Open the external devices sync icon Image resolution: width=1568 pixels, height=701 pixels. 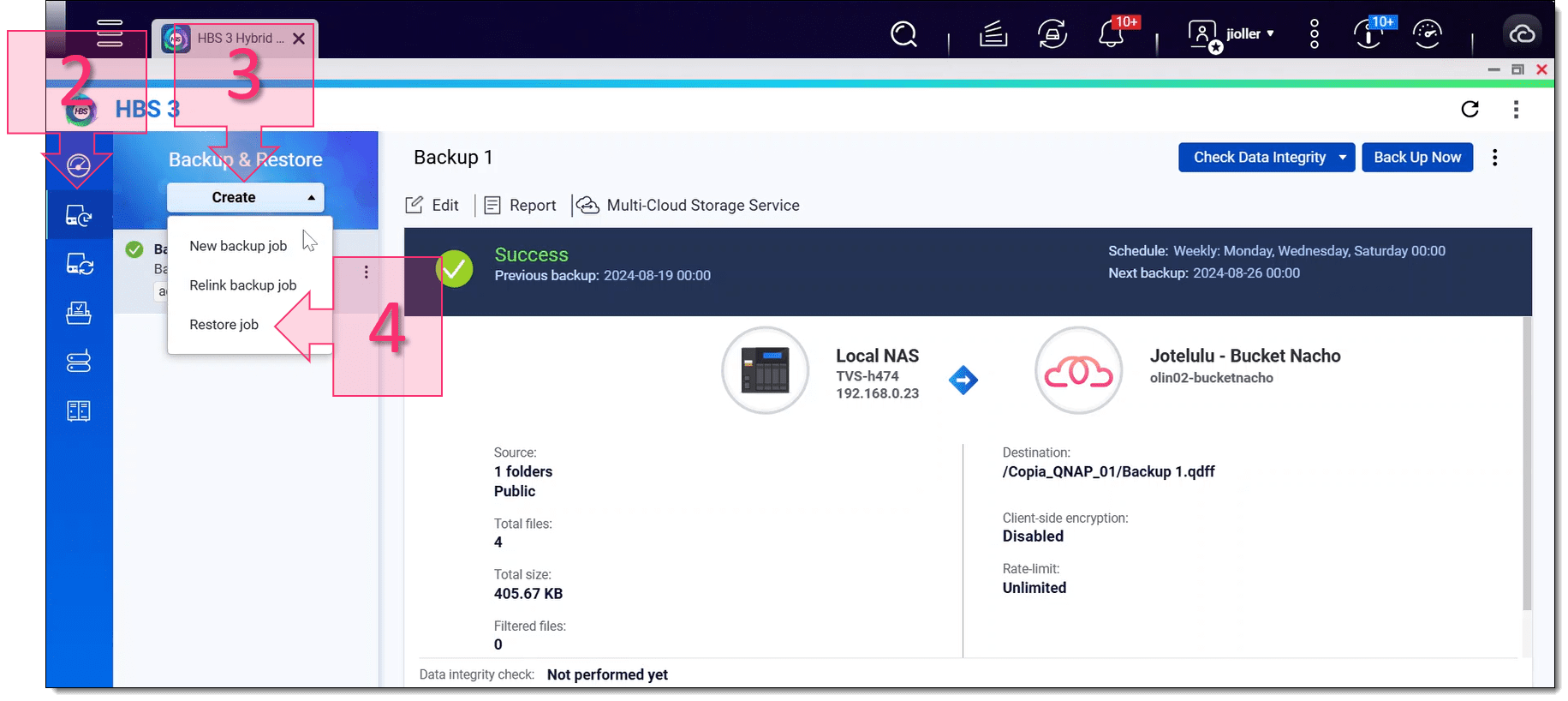(1052, 34)
